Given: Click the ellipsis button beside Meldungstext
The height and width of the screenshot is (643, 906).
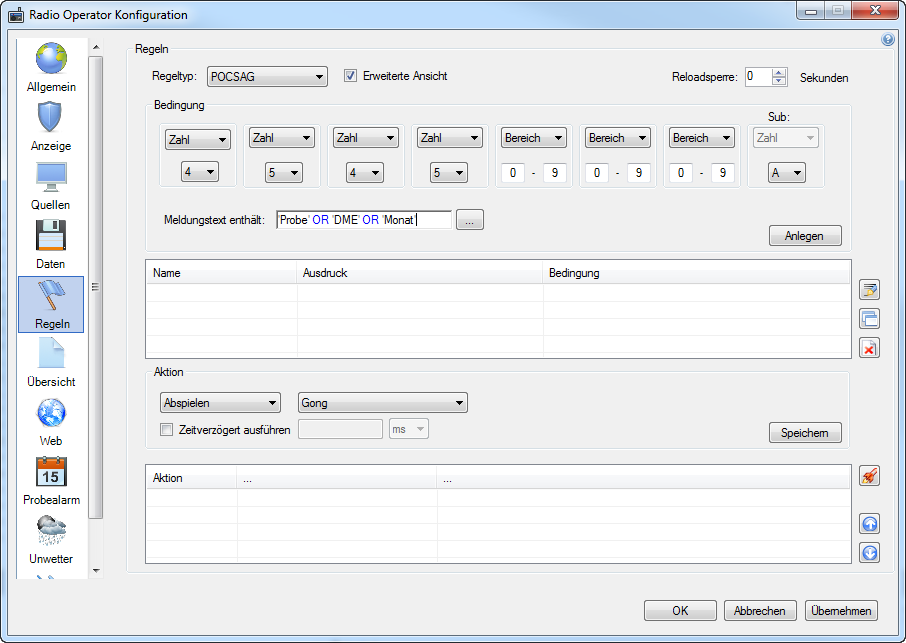Looking at the screenshot, I should pyautogui.click(x=470, y=220).
